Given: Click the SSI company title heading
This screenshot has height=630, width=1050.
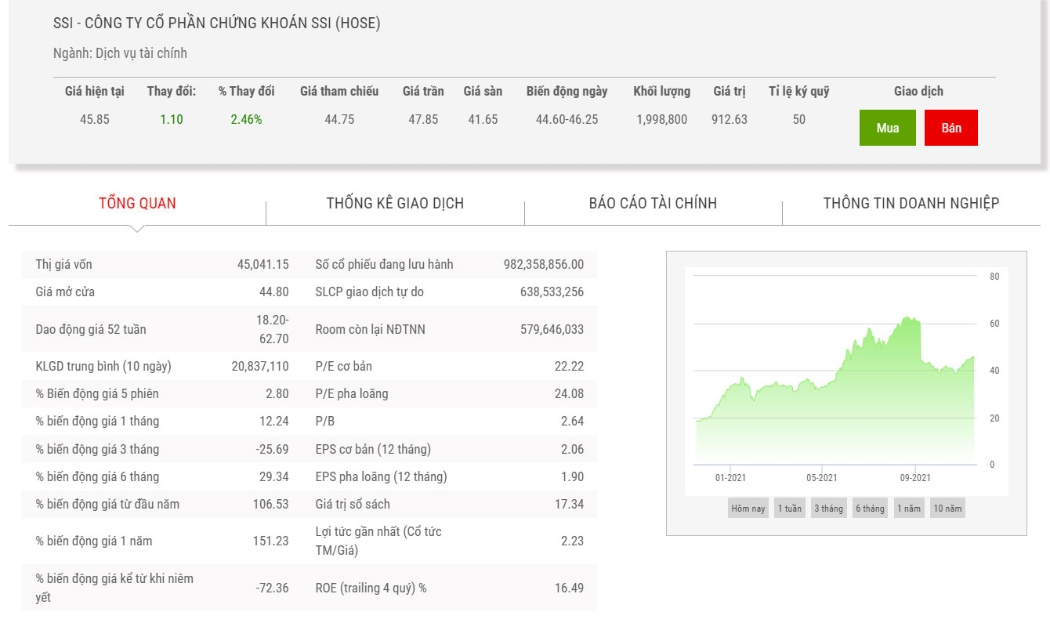Looking at the screenshot, I should pyautogui.click(x=216, y=23).
